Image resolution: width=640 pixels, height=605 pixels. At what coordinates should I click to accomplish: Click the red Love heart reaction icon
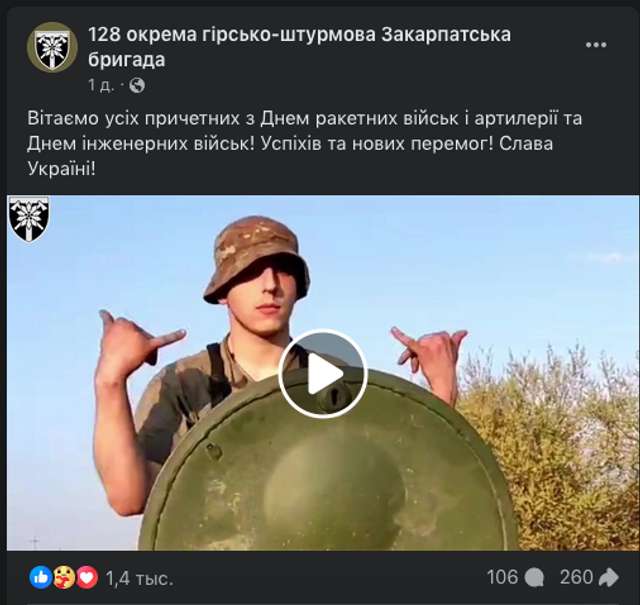tap(87, 578)
